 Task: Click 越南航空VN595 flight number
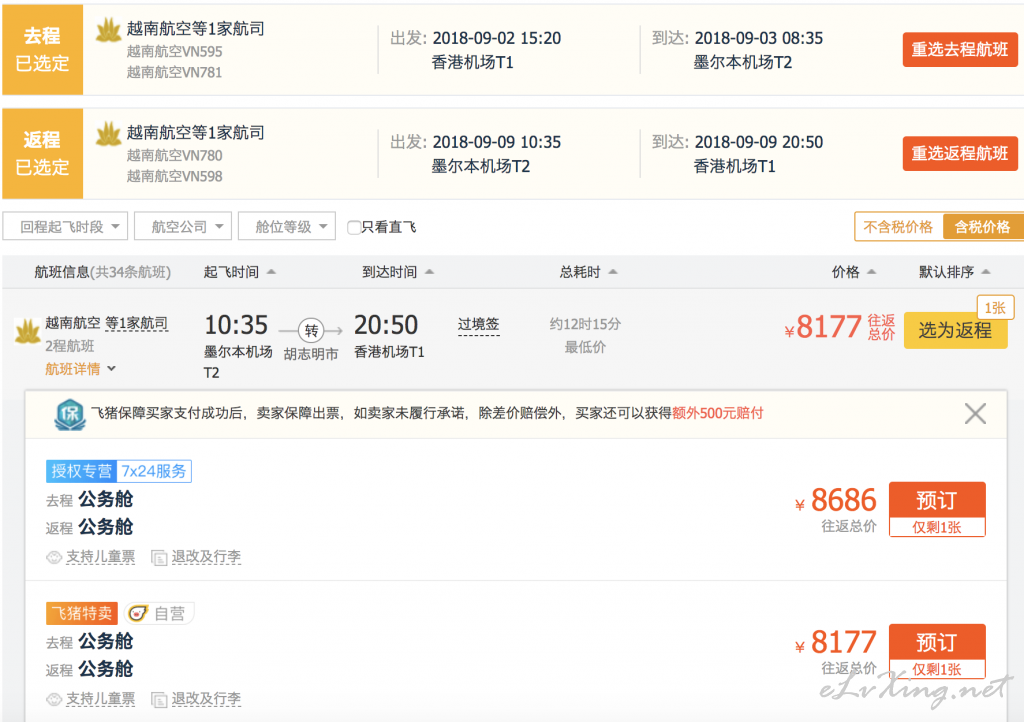174,52
